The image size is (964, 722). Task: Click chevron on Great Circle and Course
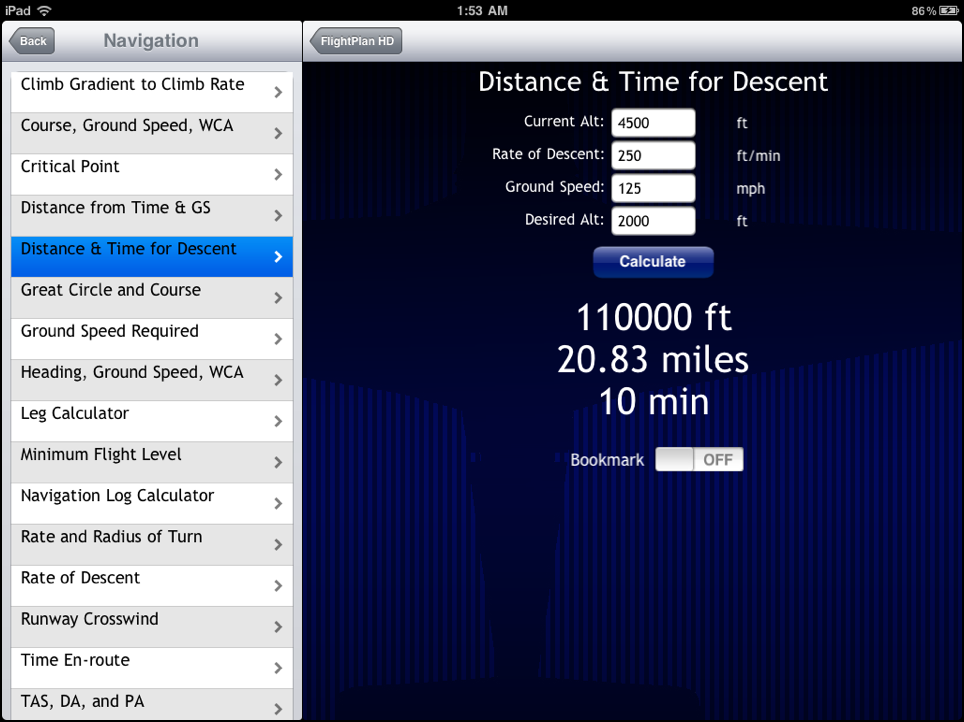[278, 298]
